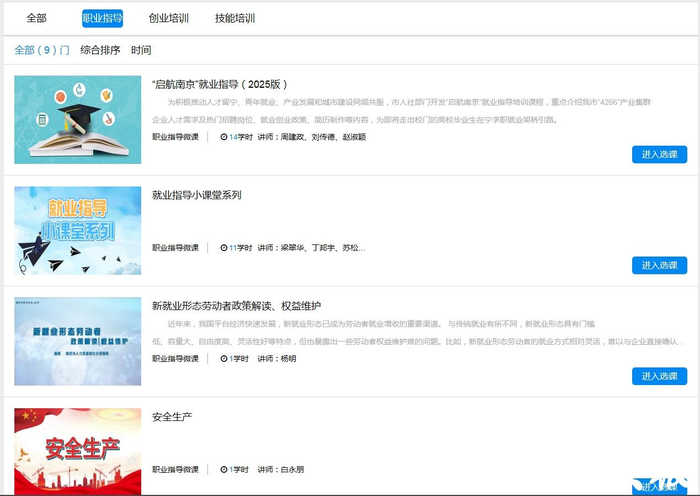
Task: Open the 创业培训 tab
Action: [x=168, y=18]
